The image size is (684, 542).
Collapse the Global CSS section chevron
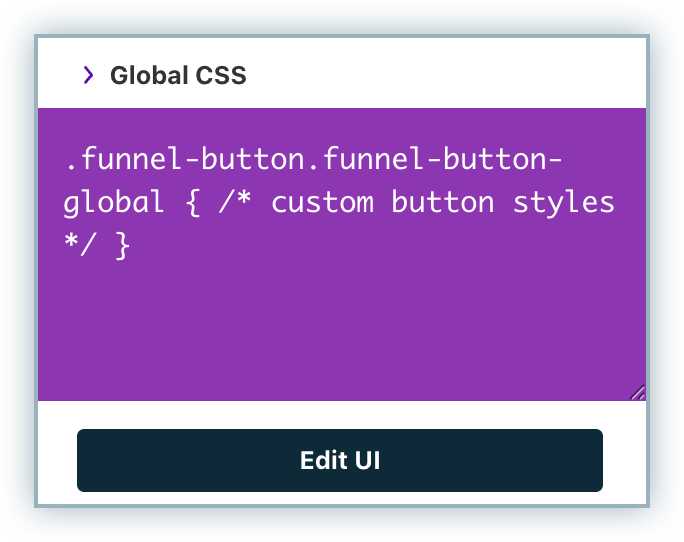89,75
